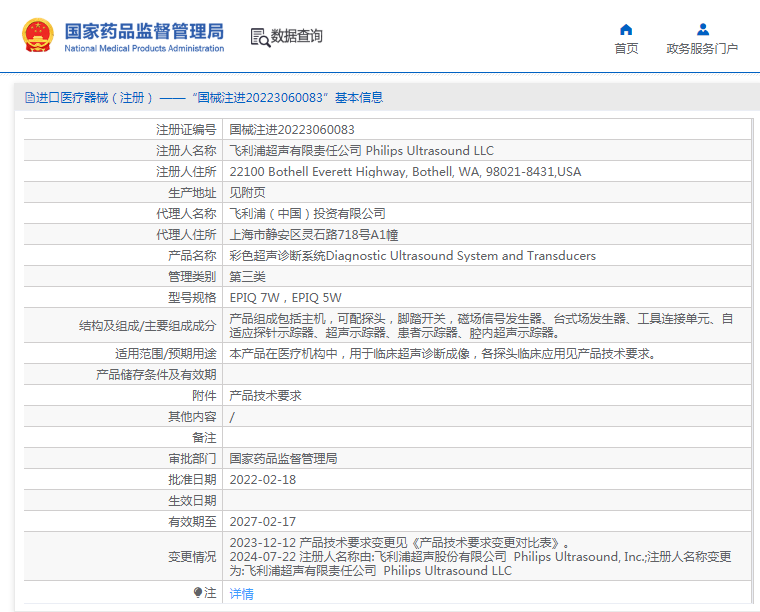
Task: Select the expiry date 2027-02-17
Action: pyautogui.click(x=262, y=522)
